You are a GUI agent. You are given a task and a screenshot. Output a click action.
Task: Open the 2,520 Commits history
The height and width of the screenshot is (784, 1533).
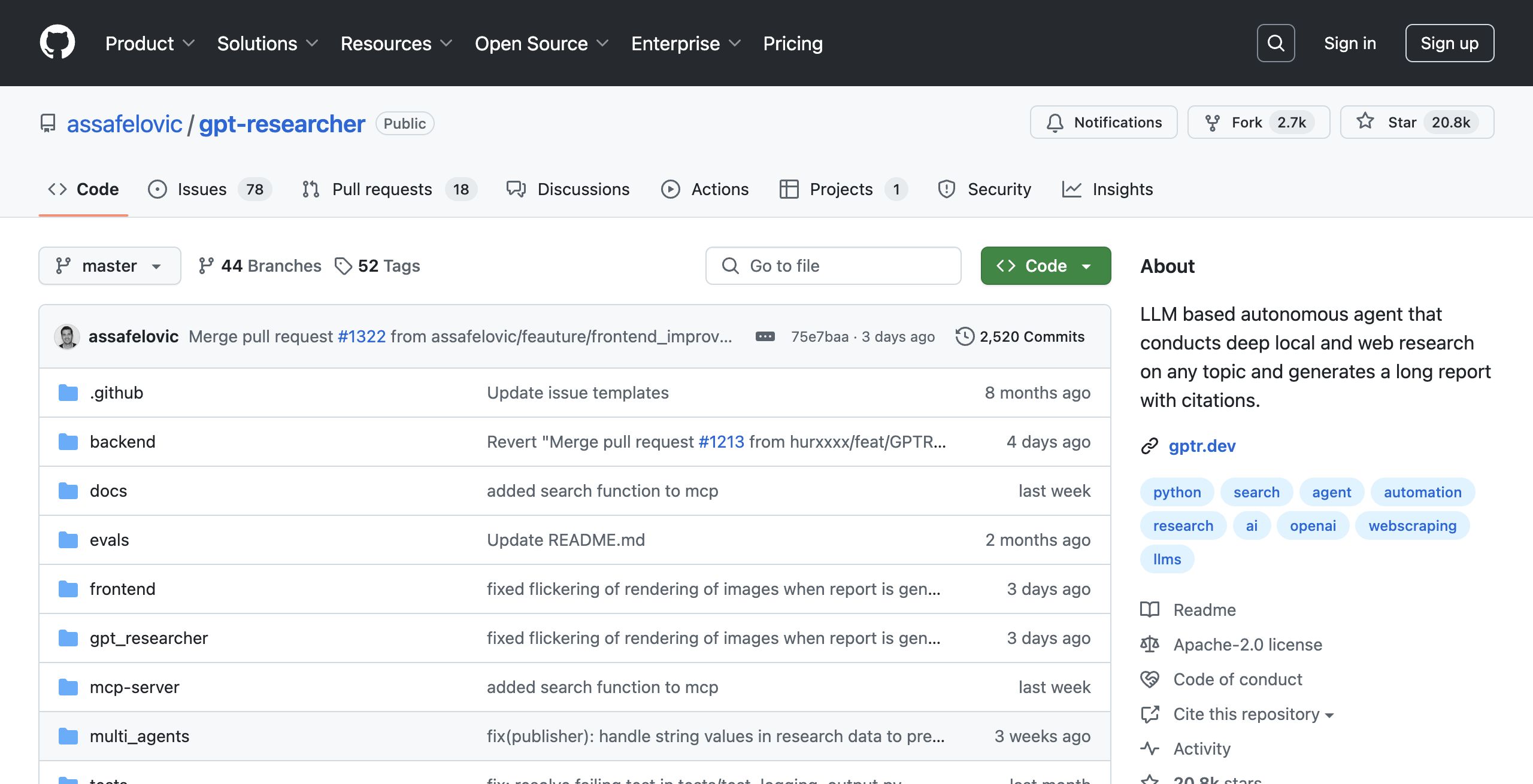pos(1020,336)
